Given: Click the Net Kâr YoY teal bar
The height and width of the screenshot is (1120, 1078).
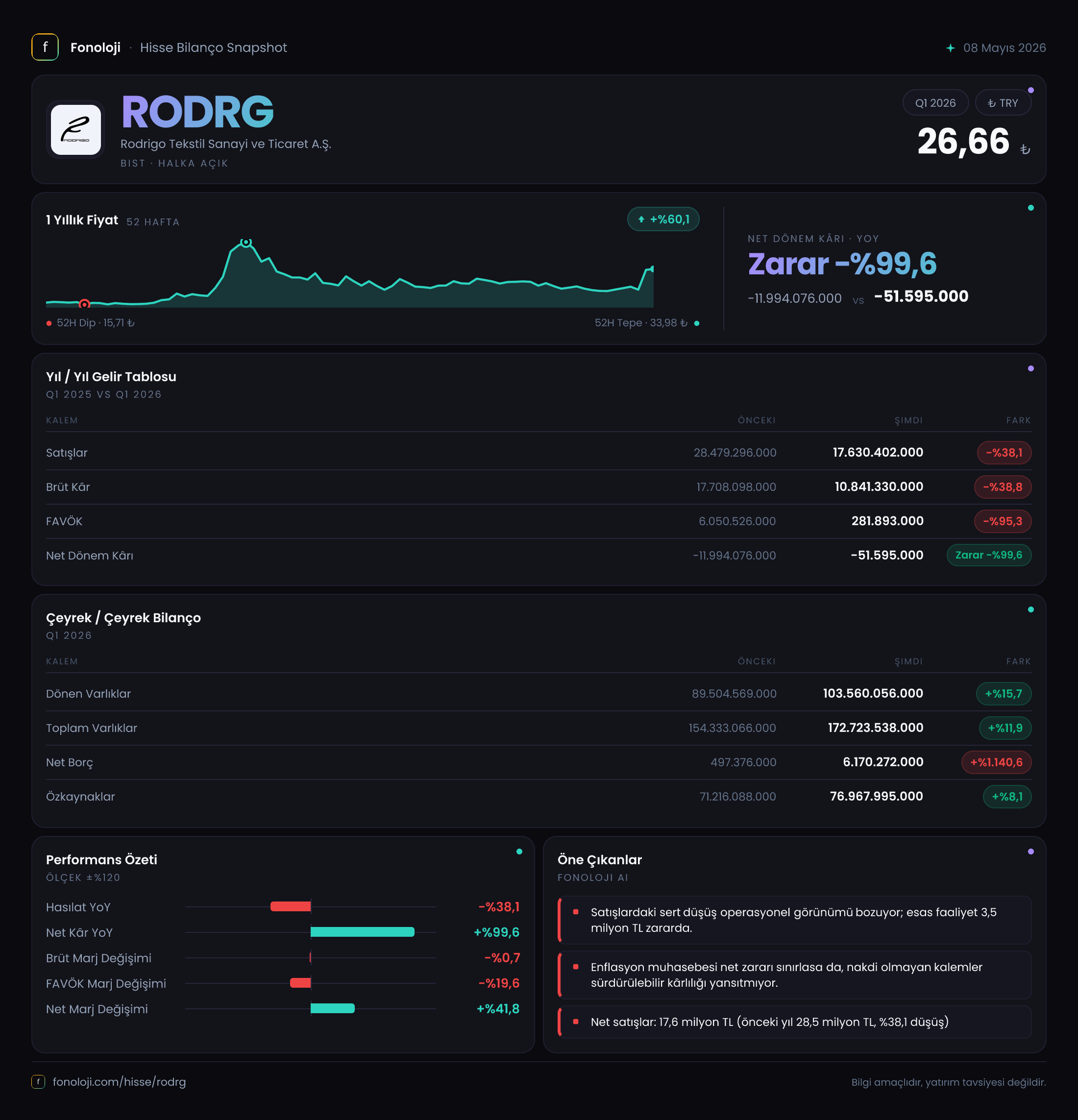Looking at the screenshot, I should tap(363, 932).
